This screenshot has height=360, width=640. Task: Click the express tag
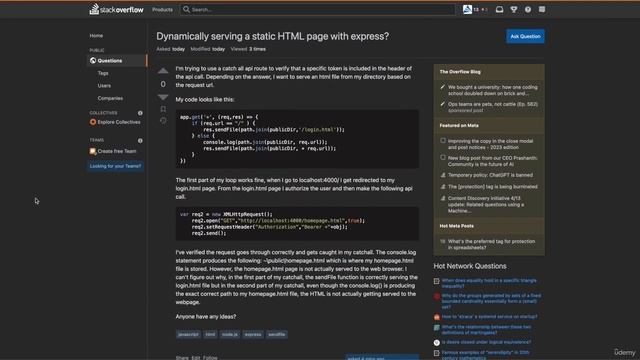point(253,334)
